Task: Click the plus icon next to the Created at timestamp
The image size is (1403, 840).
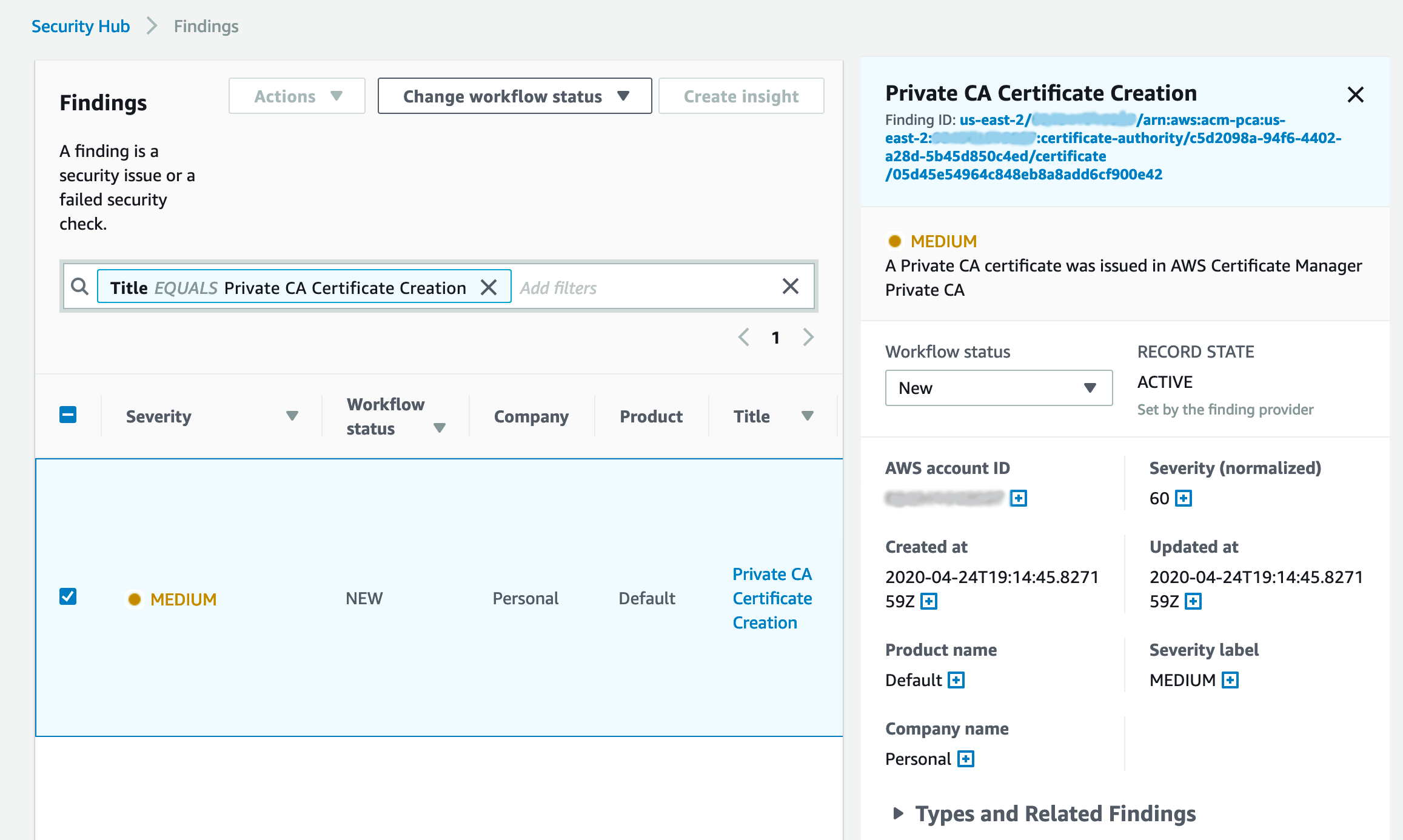Action: (930, 601)
